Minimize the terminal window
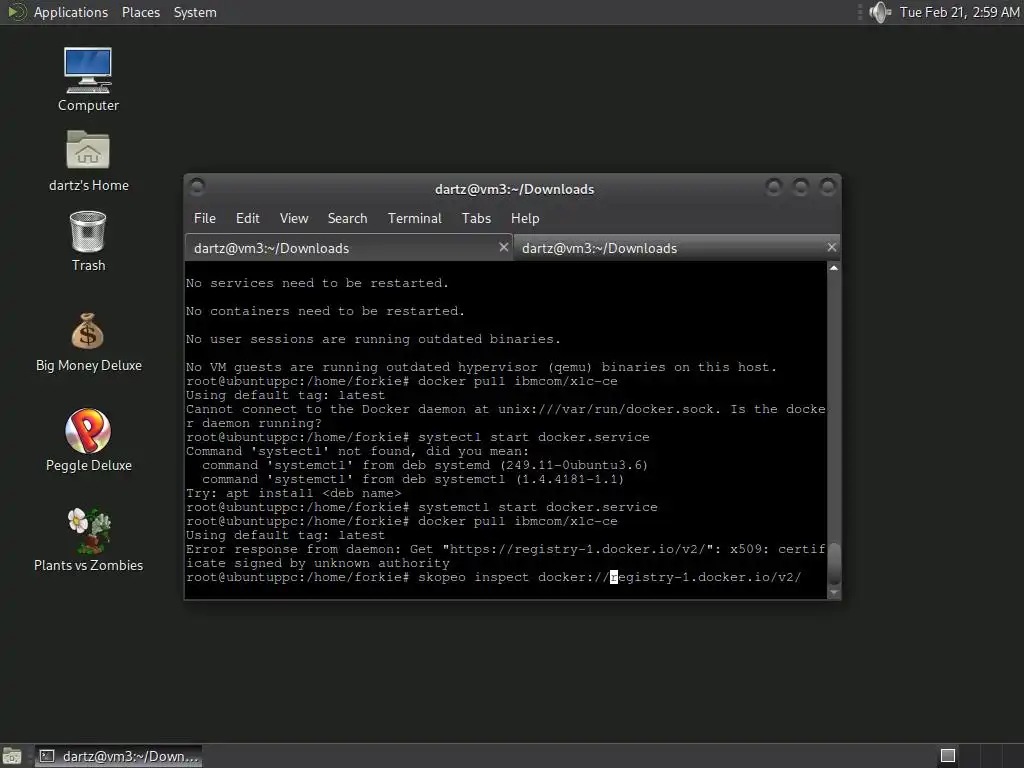 (x=774, y=187)
